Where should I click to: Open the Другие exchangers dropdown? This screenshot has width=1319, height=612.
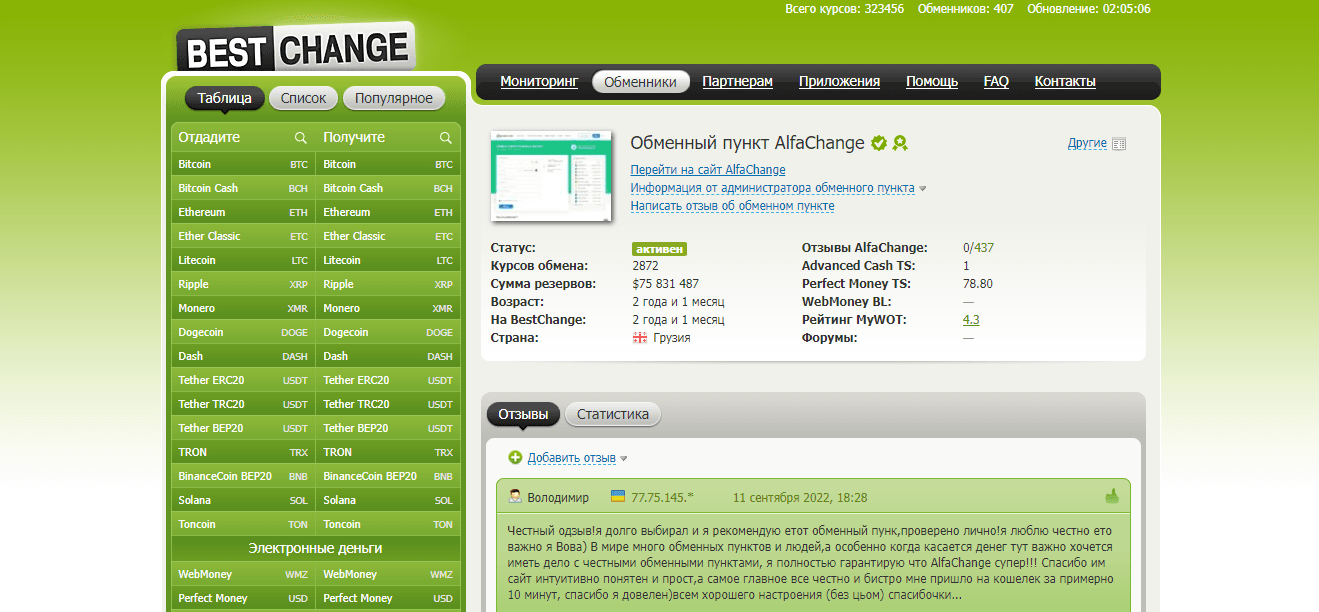(x=1086, y=144)
